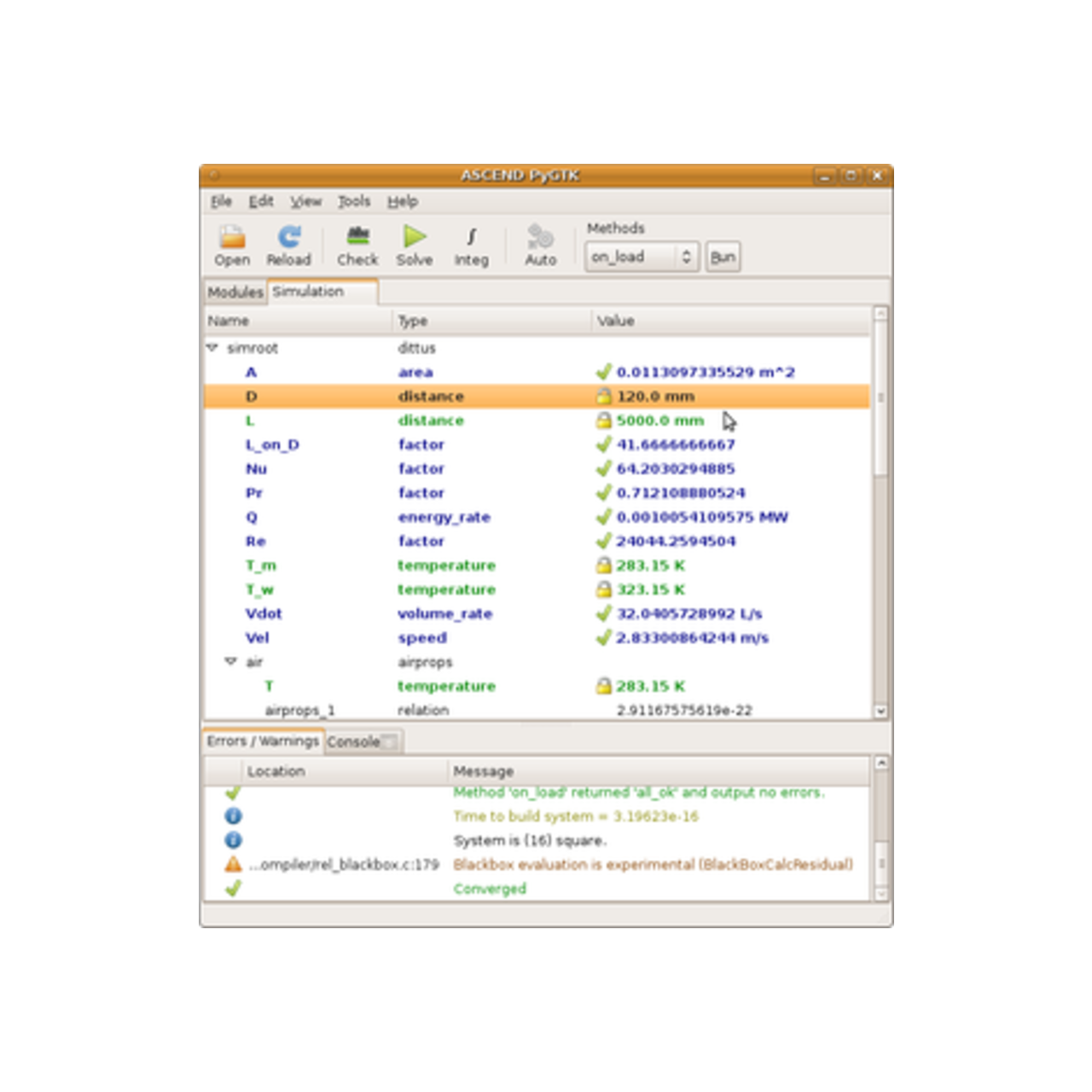
Task: Run the solver with Solve icon
Action: [415, 238]
